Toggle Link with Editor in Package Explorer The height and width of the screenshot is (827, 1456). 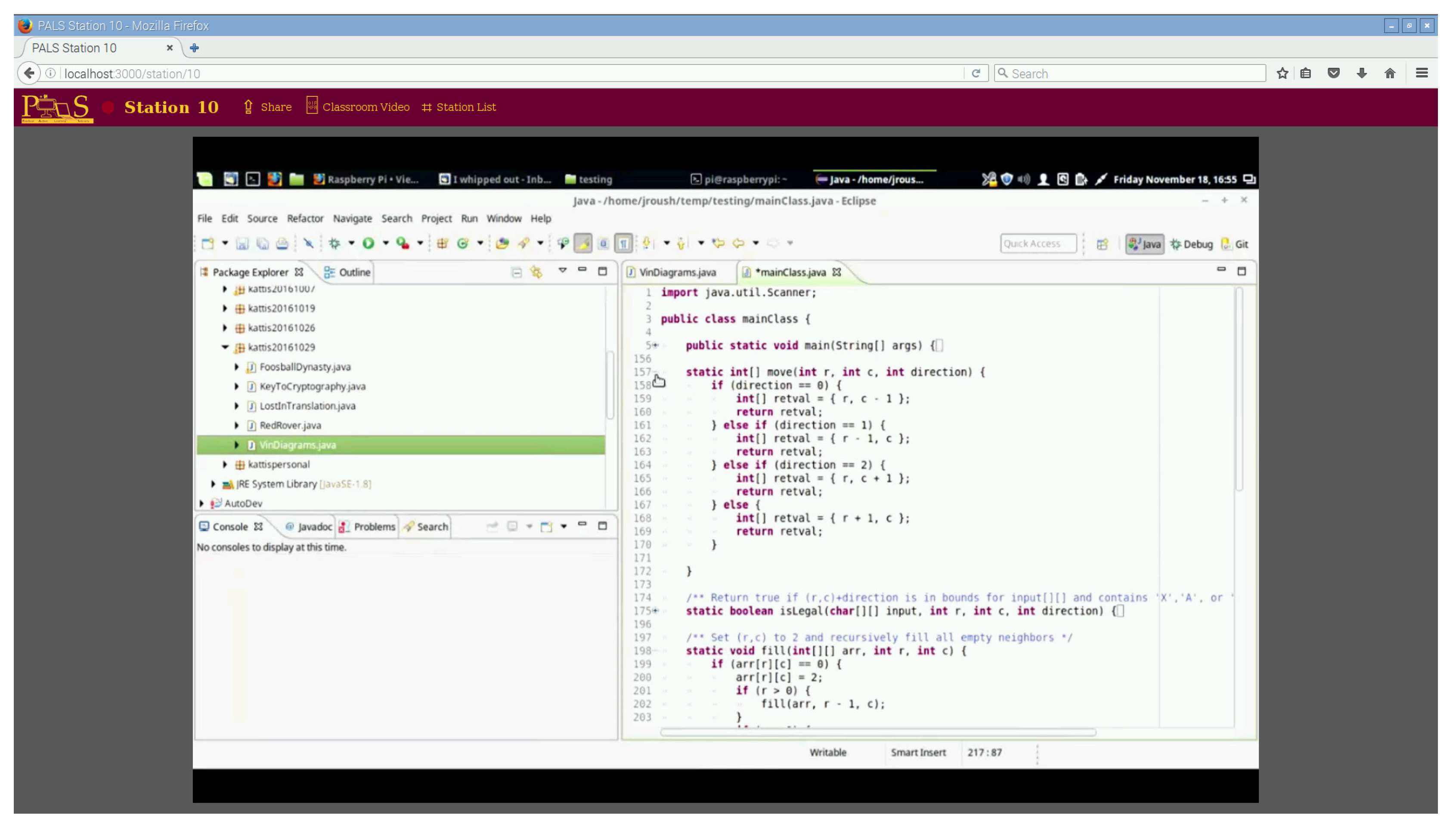tap(536, 273)
